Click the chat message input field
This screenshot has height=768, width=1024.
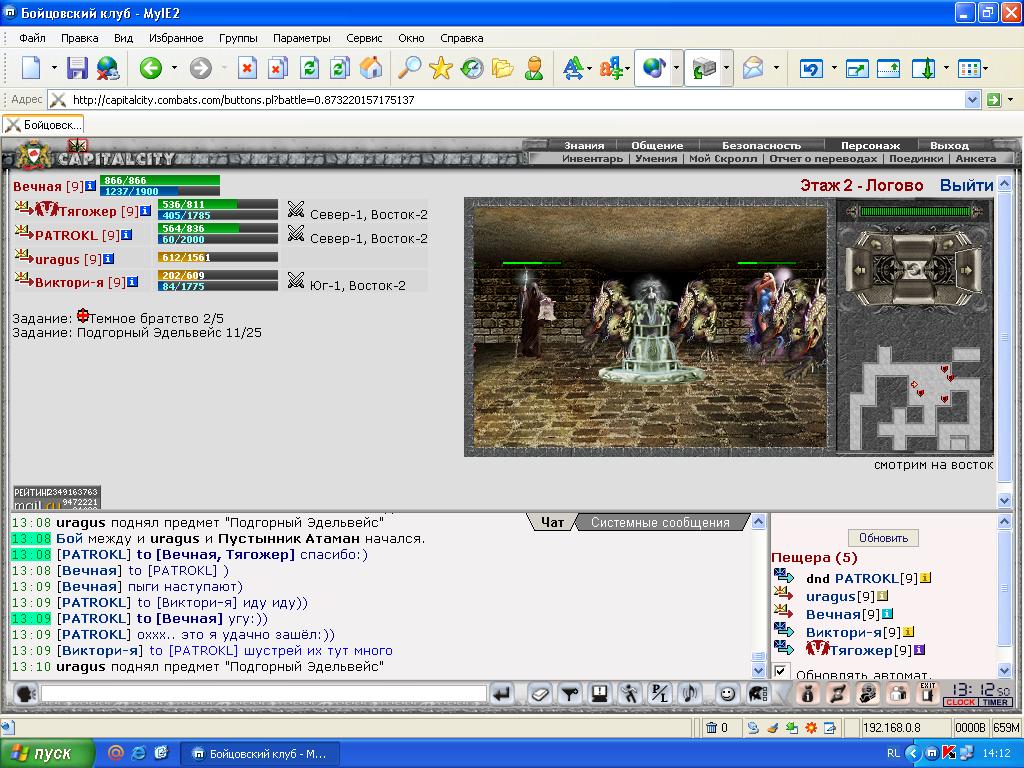point(264,694)
